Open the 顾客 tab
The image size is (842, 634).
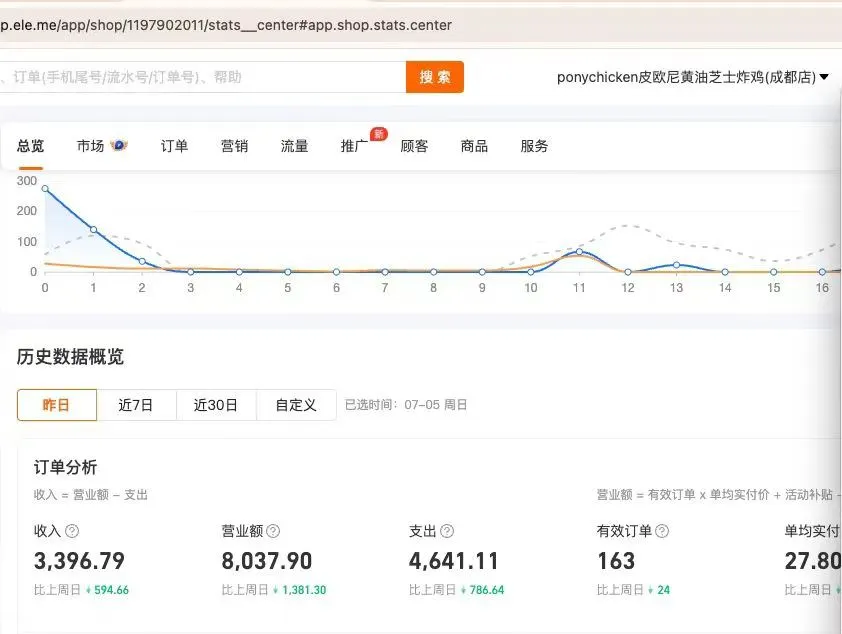(x=414, y=146)
